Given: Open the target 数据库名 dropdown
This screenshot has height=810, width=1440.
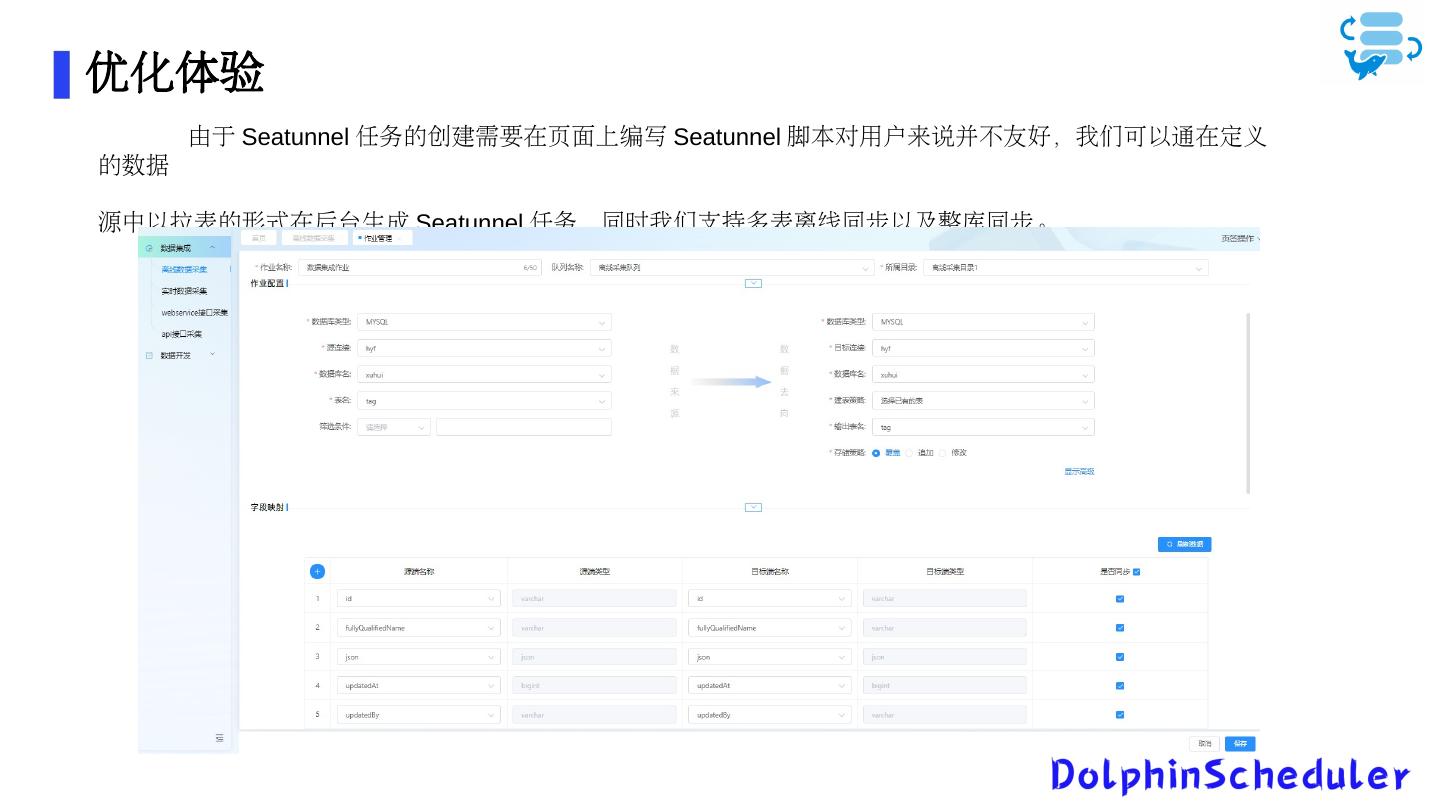Looking at the screenshot, I should 983,374.
